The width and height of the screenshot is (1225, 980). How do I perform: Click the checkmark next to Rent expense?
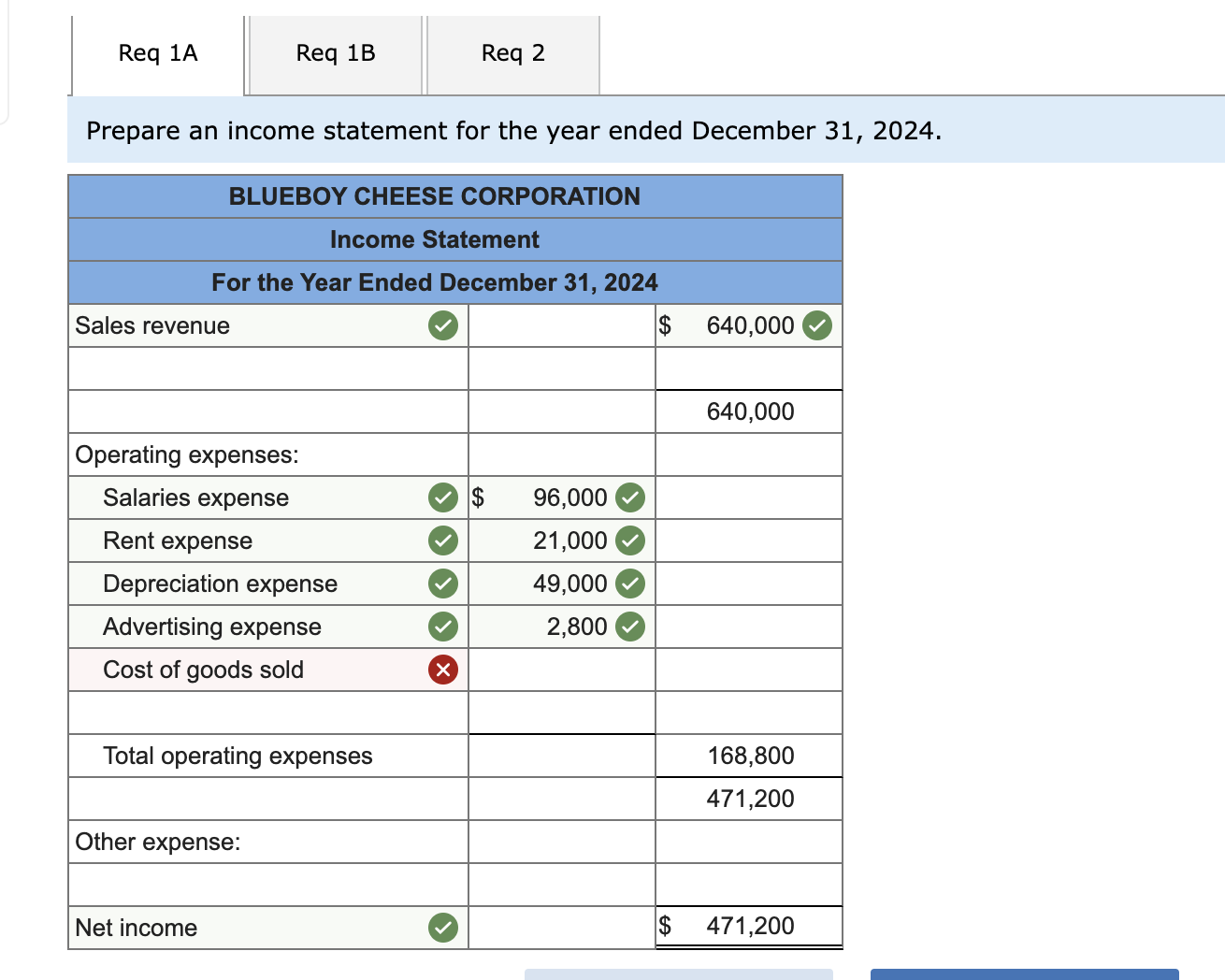[442, 540]
